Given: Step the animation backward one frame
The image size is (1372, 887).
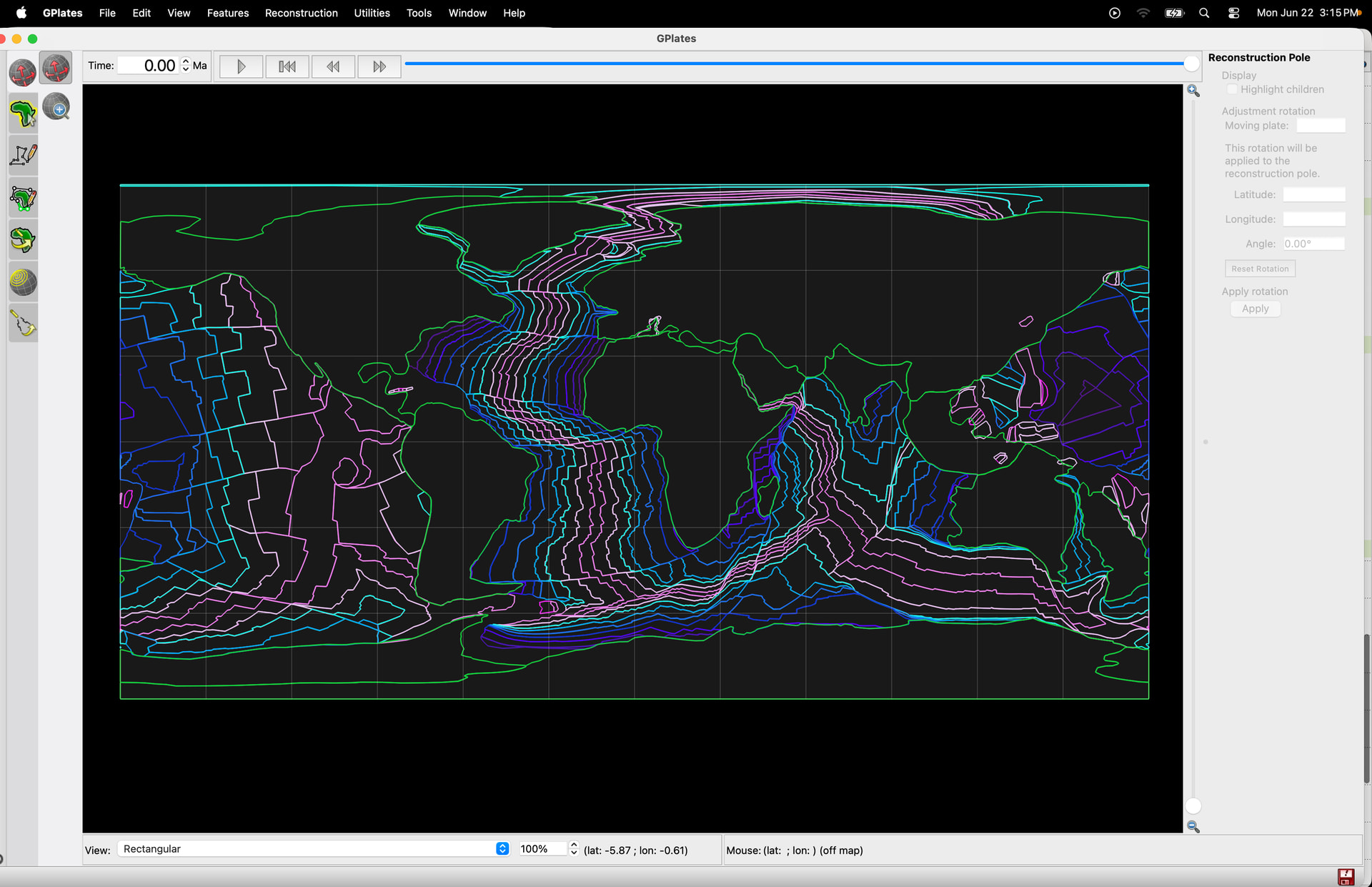Looking at the screenshot, I should 333,66.
